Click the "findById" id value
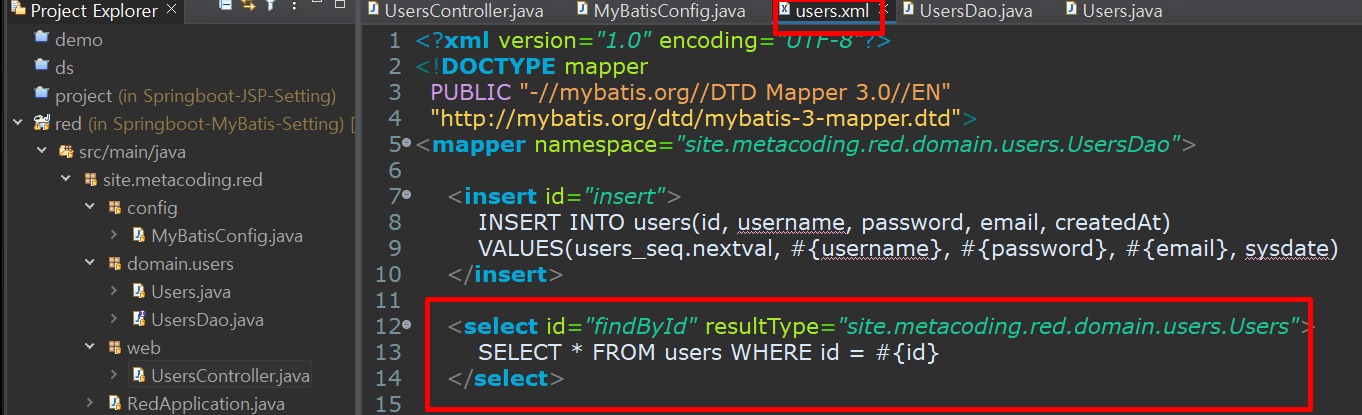The width and height of the screenshot is (1362, 415). pyautogui.click(x=643, y=326)
